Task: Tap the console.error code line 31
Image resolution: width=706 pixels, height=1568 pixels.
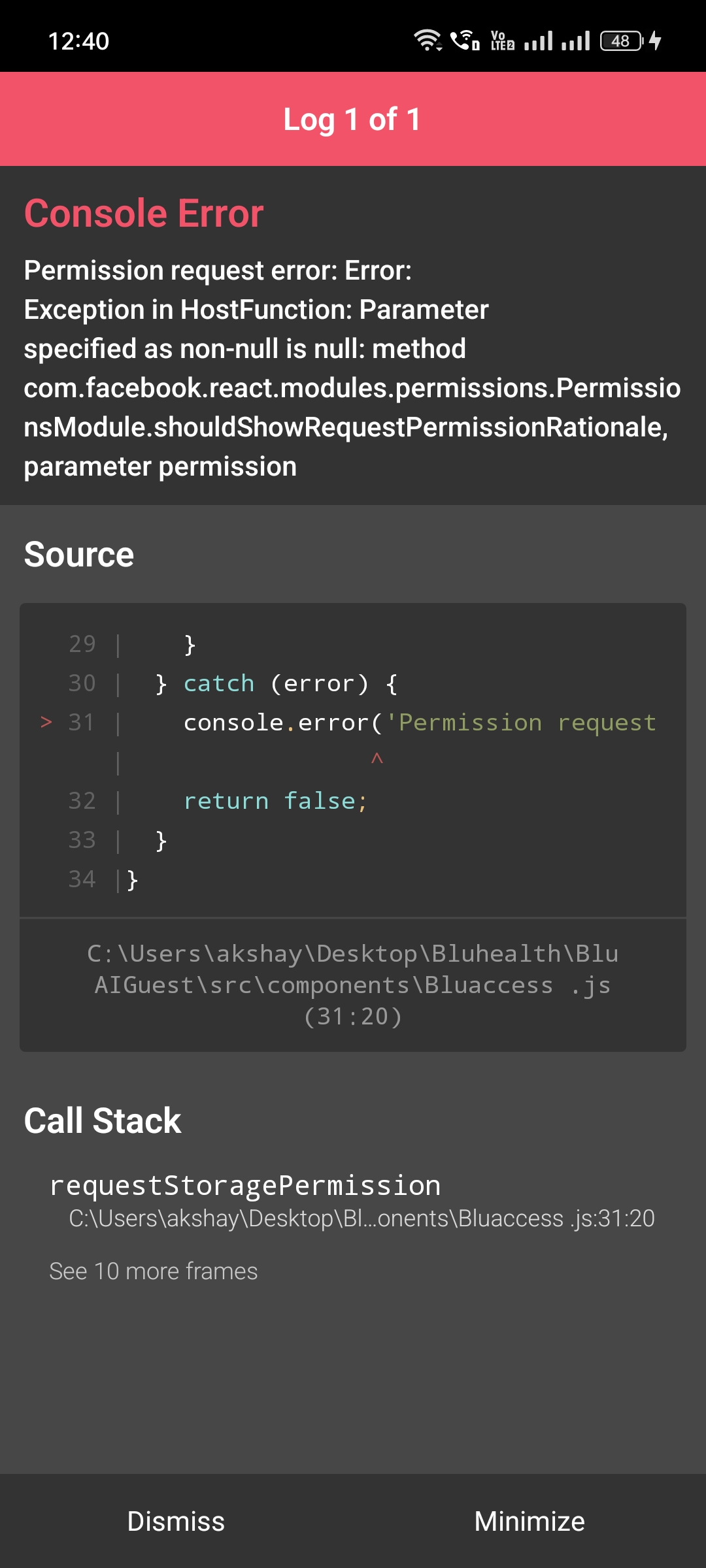Action: [x=419, y=723]
